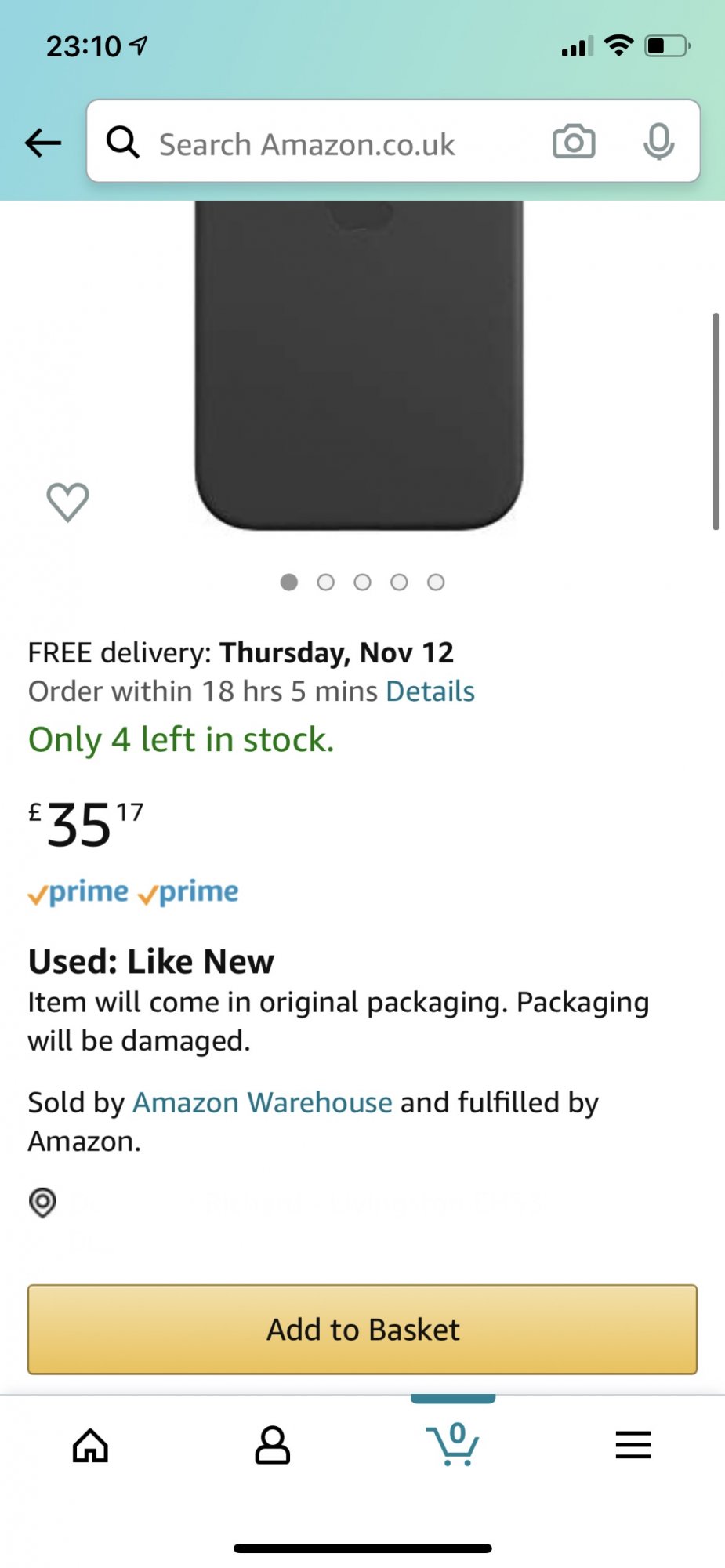Open camera search icon
Image resolution: width=725 pixels, height=1568 pixels.
point(574,142)
